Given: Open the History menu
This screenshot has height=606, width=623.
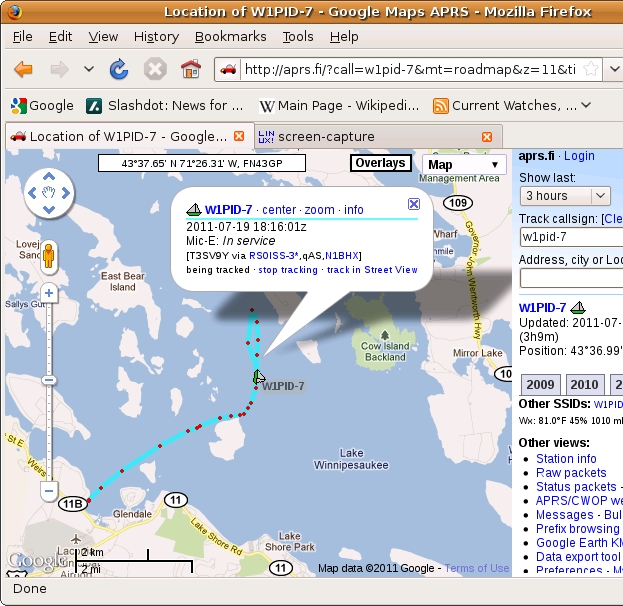Looking at the screenshot, I should tap(157, 37).
